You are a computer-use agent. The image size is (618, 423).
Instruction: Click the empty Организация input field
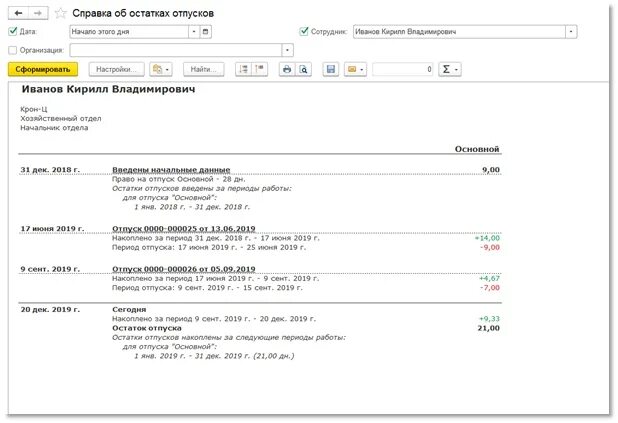click(x=176, y=50)
